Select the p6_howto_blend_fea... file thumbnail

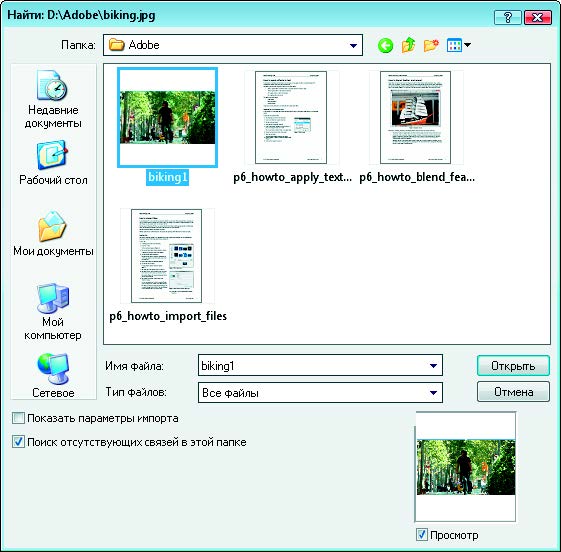tap(416, 117)
